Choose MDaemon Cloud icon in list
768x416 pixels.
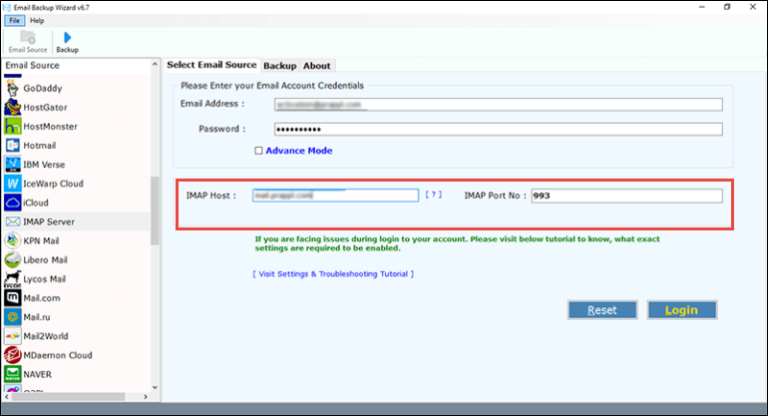12,355
